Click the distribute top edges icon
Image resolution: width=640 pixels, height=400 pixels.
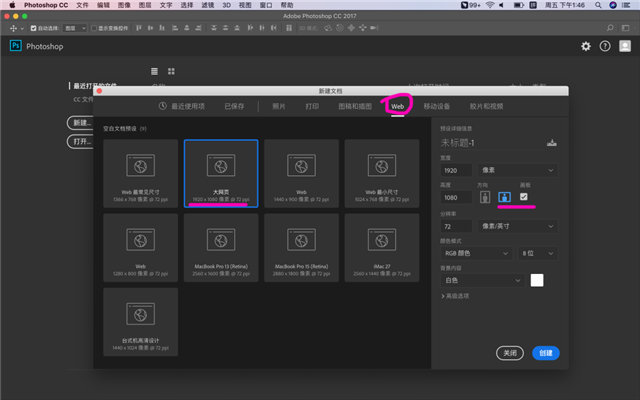click(214, 28)
